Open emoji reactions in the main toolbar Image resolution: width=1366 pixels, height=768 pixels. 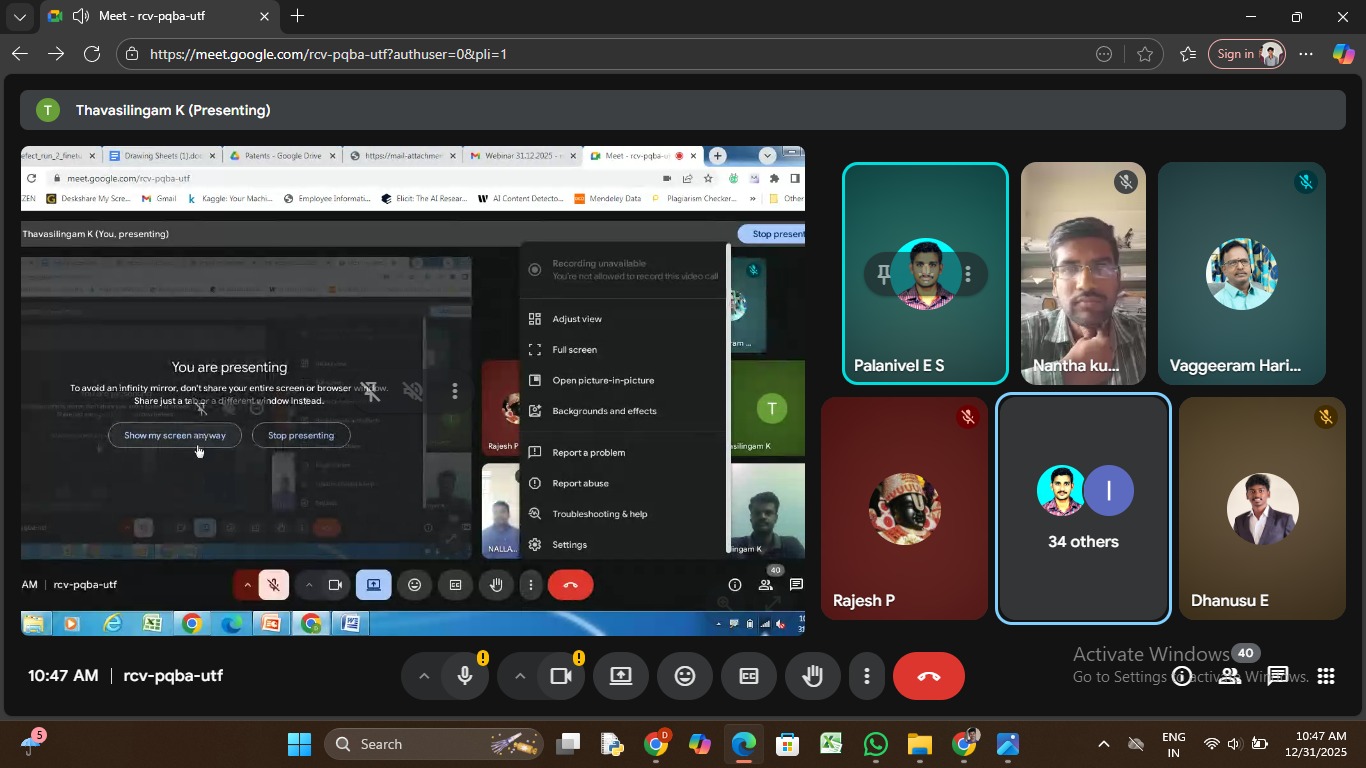pyautogui.click(x=685, y=677)
